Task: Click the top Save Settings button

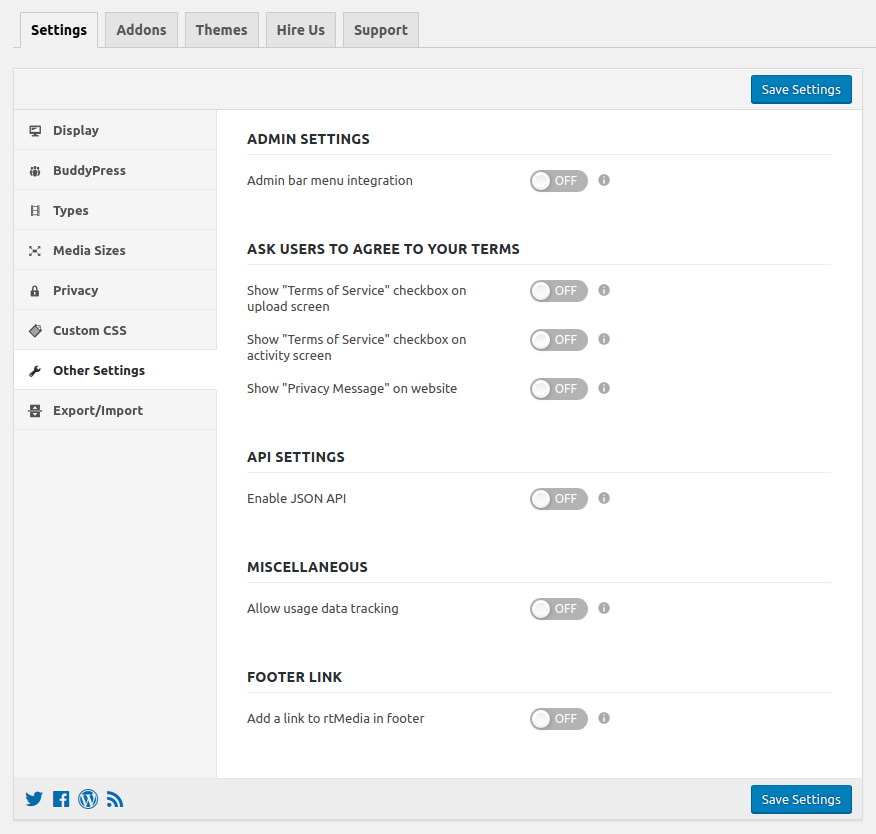Action: pyautogui.click(x=801, y=89)
